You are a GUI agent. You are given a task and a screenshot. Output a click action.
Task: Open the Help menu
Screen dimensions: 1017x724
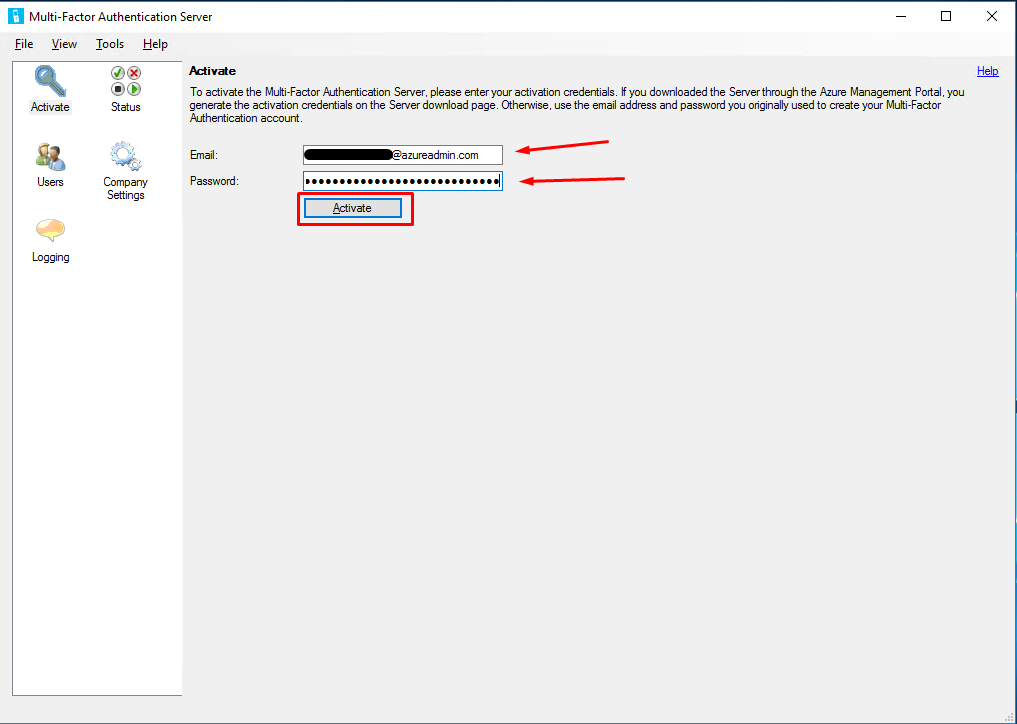click(x=156, y=44)
